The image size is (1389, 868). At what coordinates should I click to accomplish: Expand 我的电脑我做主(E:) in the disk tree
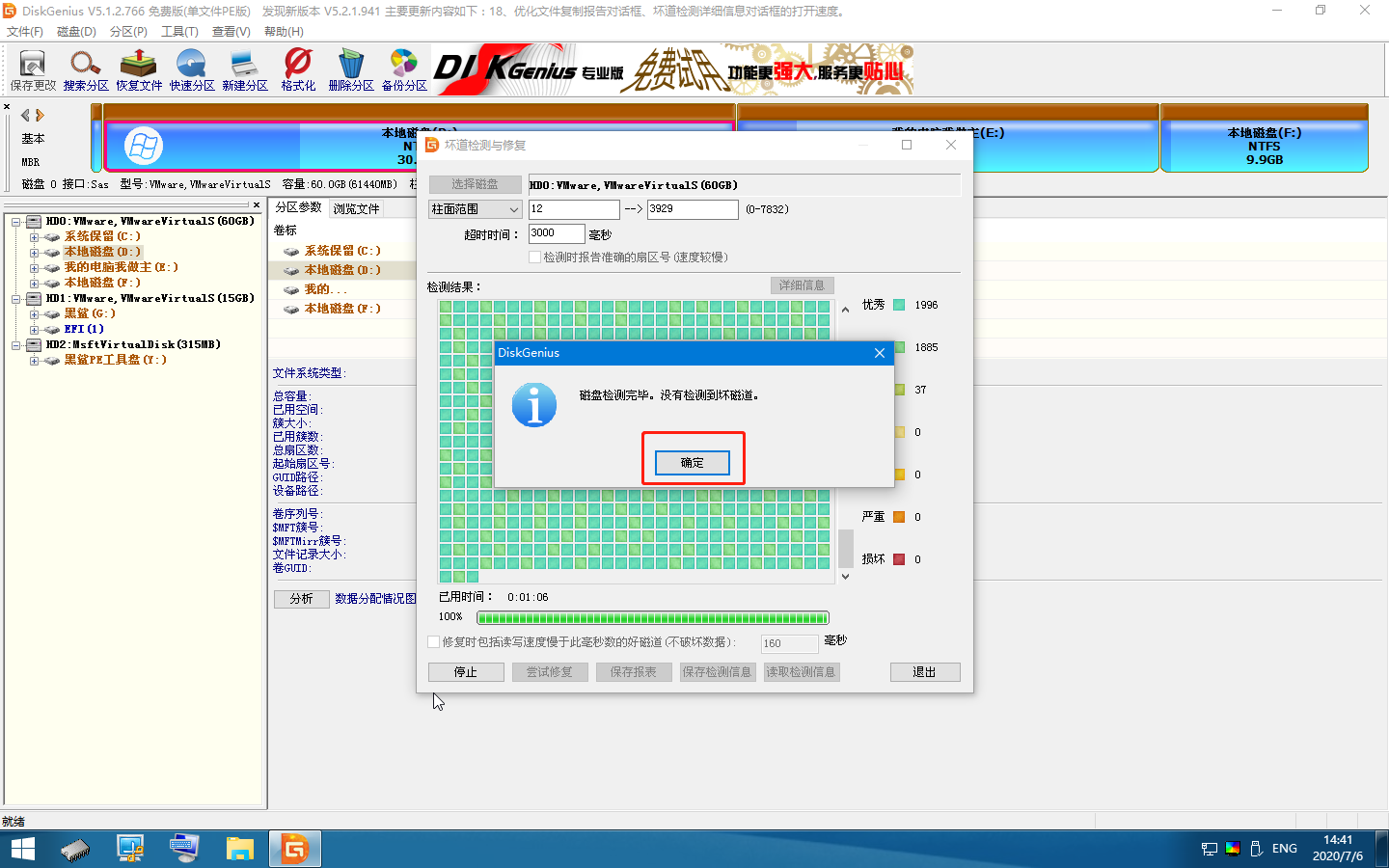(x=34, y=268)
